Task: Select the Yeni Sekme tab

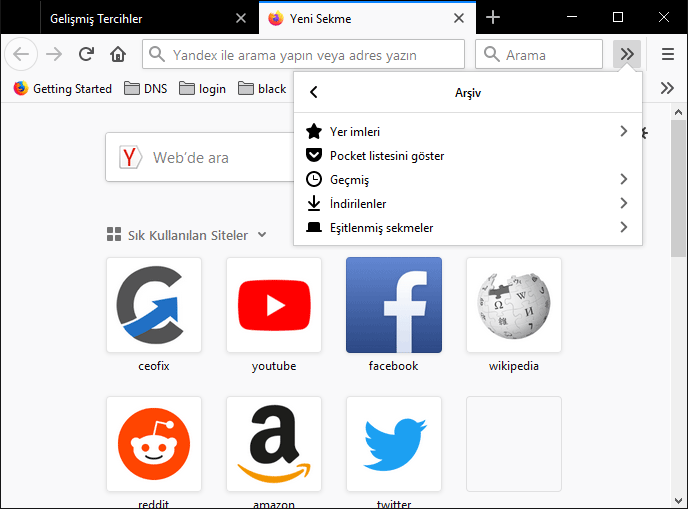Action: 367,18
